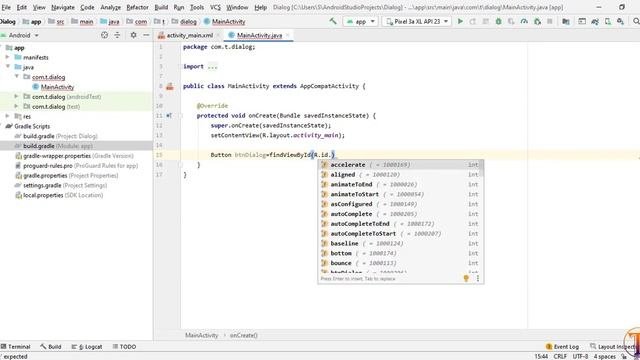Close the MainActivity.java tab

point(287,36)
